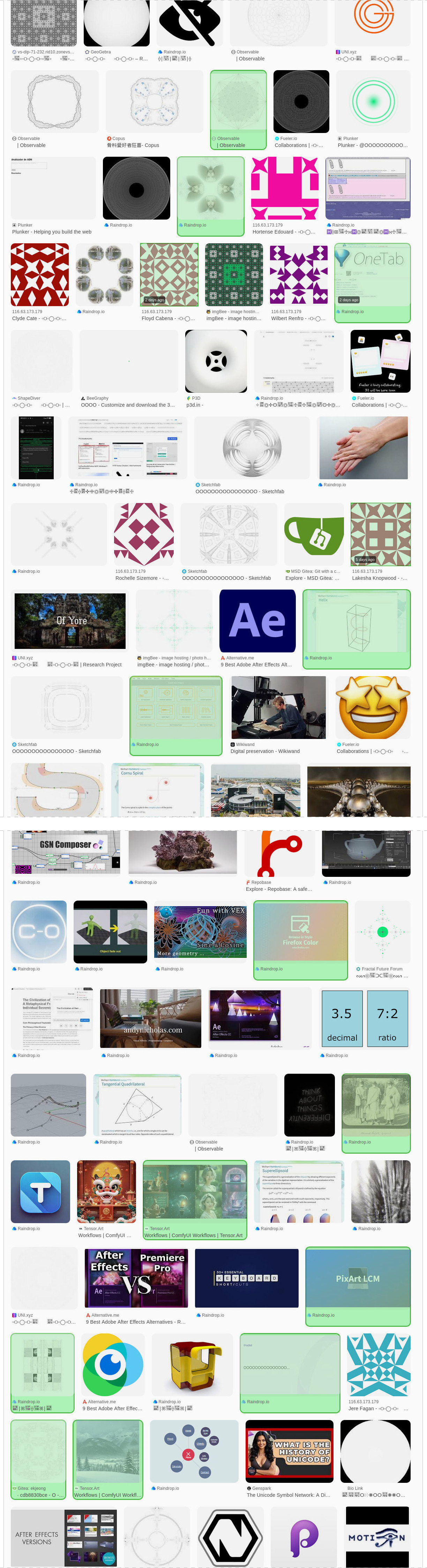Open the yellow 3D box model thumbnail
The image size is (427, 1568).
193,1364
